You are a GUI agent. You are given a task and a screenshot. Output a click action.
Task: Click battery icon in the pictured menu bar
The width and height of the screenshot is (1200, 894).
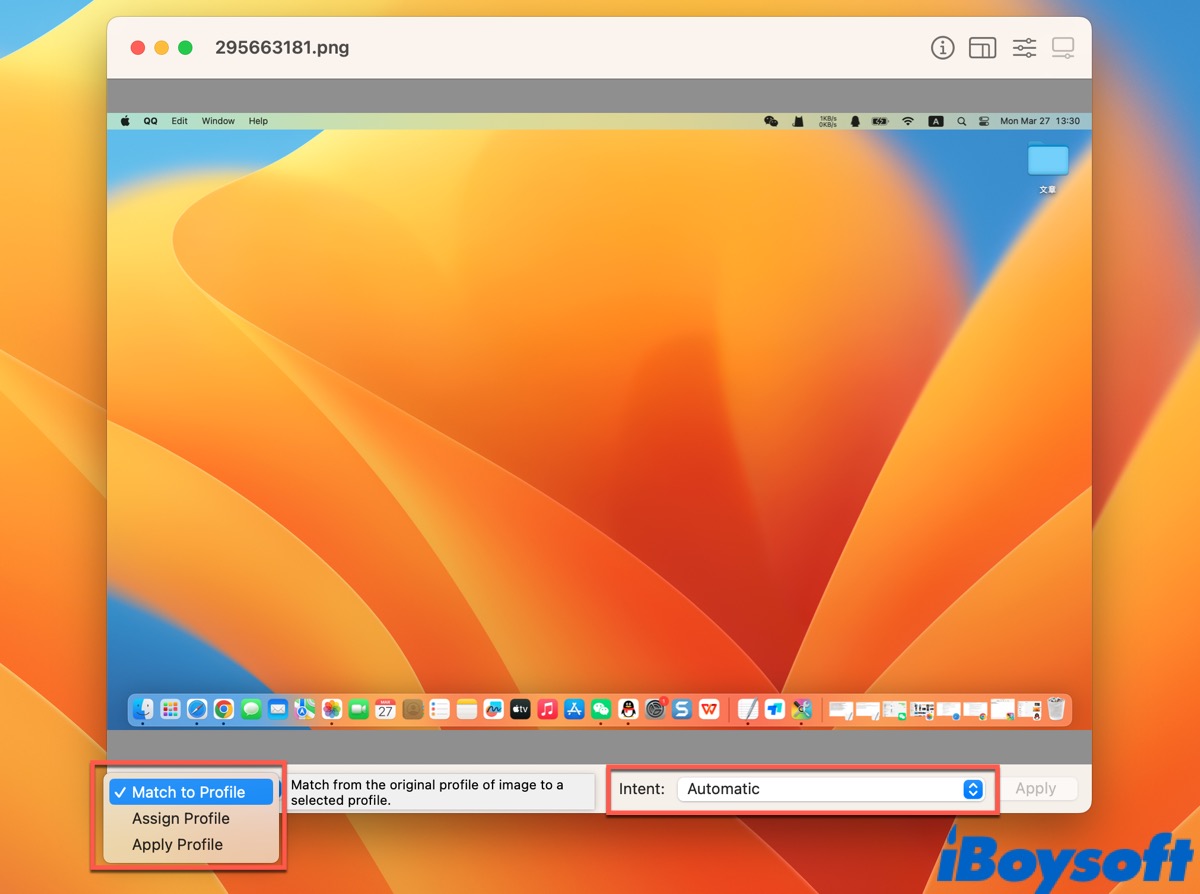tap(880, 121)
